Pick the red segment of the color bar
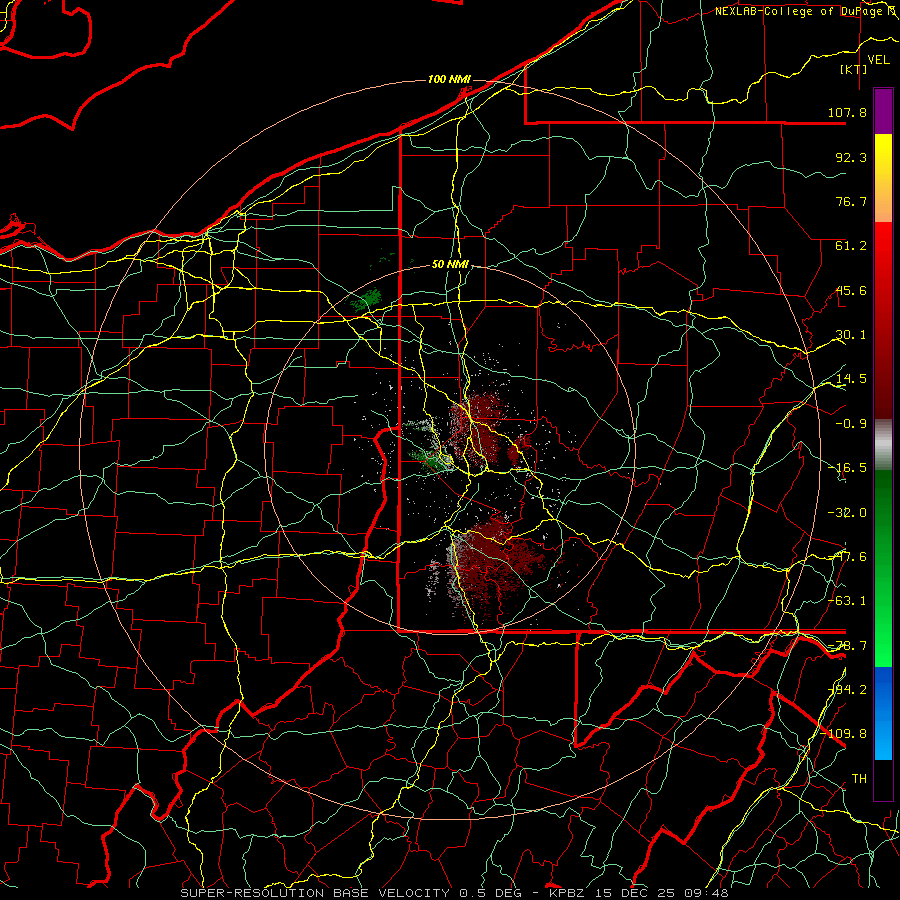The image size is (900, 900). pyautogui.click(x=883, y=320)
